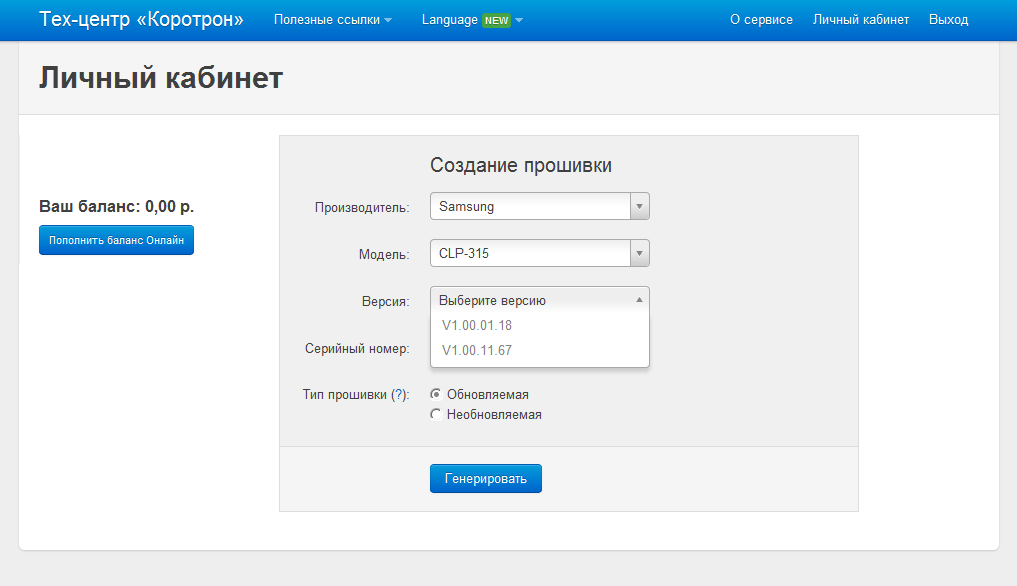Viewport: 1017px width, 586px height.
Task: Click the Производитель label
Action: 362,208
